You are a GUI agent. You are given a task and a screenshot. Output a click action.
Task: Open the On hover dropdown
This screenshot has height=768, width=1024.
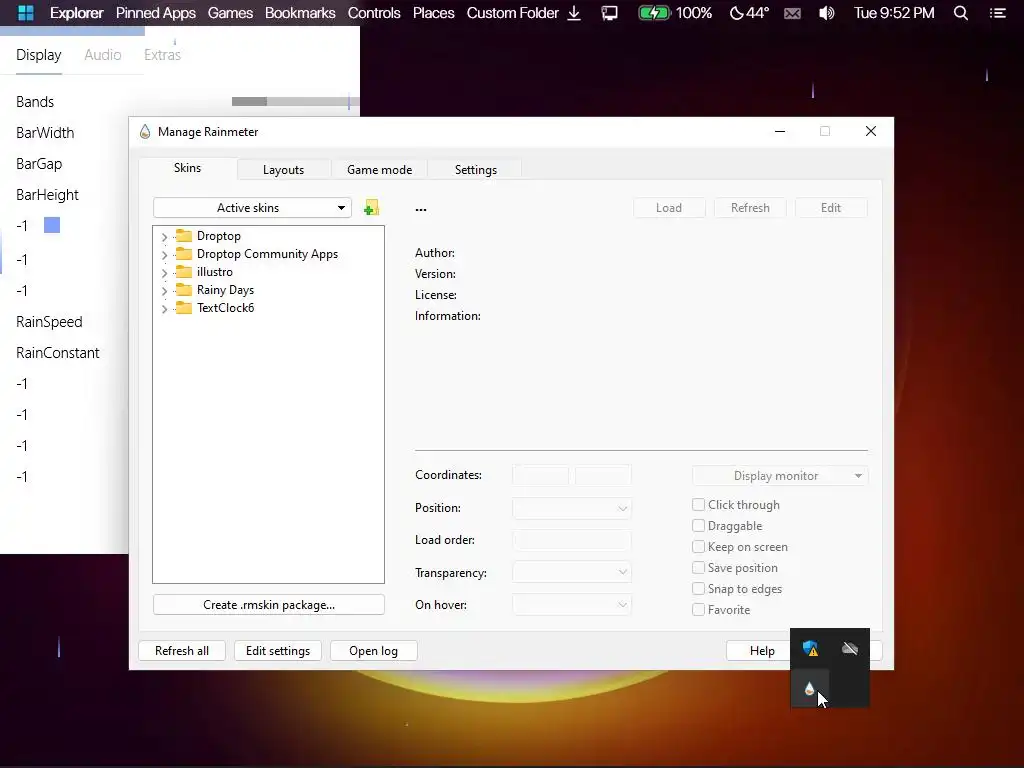571,605
